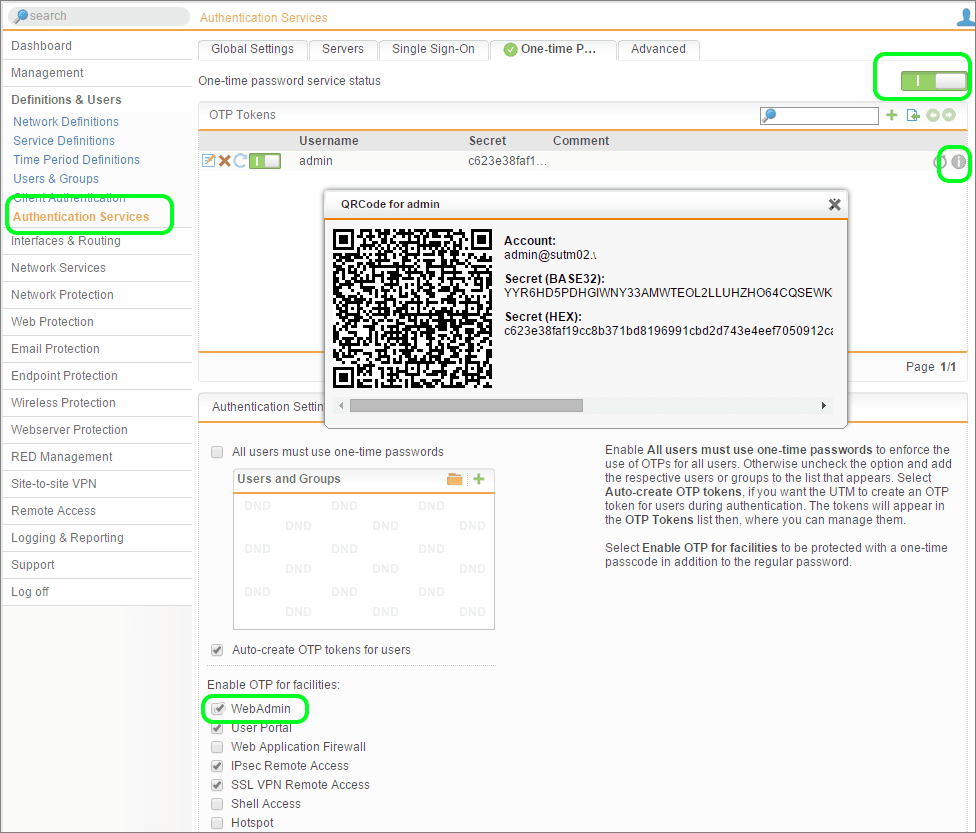Uncheck Auto-create OTP tokens for users
The height and width of the screenshot is (833, 976).
click(x=217, y=650)
